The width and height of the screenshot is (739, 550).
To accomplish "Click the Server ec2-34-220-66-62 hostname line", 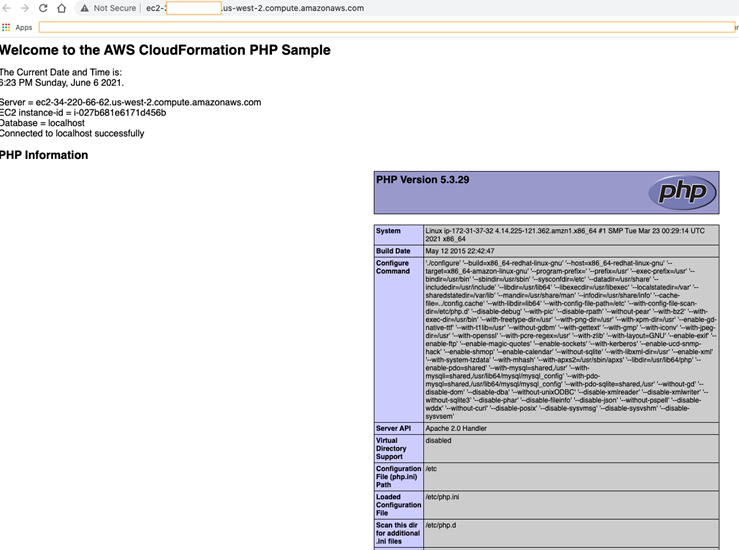I will click(131, 102).
